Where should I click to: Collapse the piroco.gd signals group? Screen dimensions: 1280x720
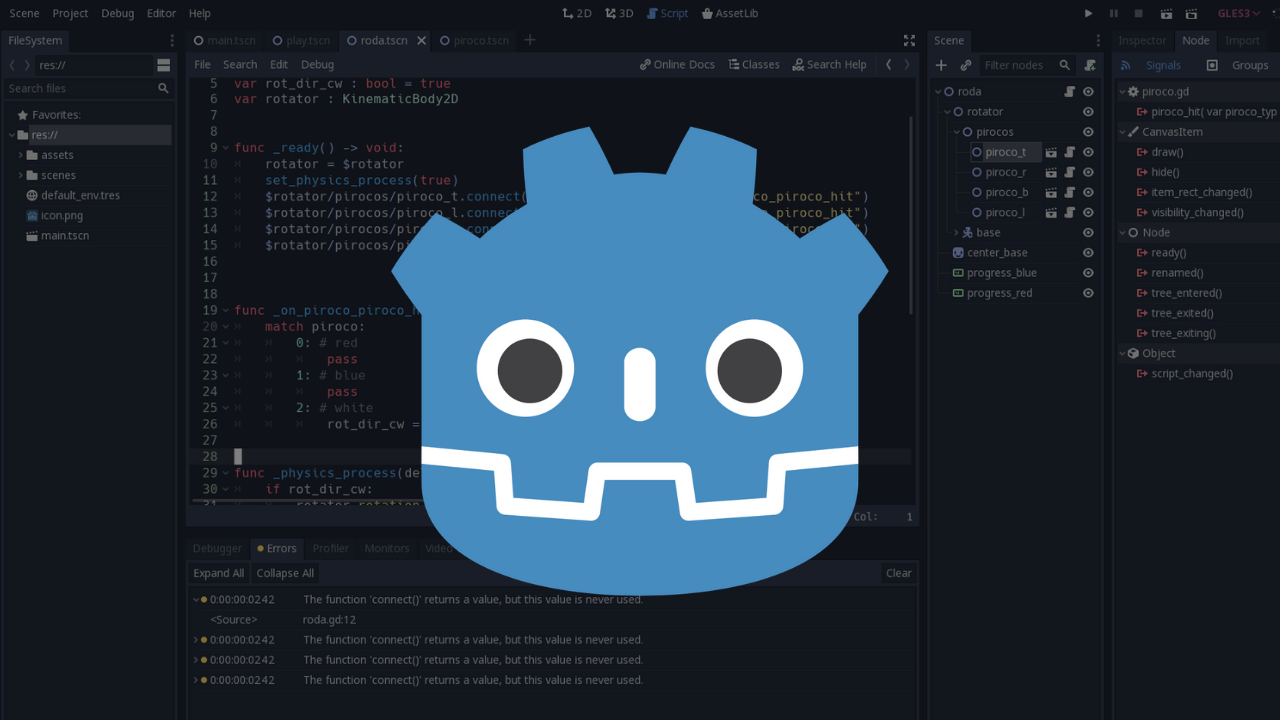pyautogui.click(x=1123, y=92)
